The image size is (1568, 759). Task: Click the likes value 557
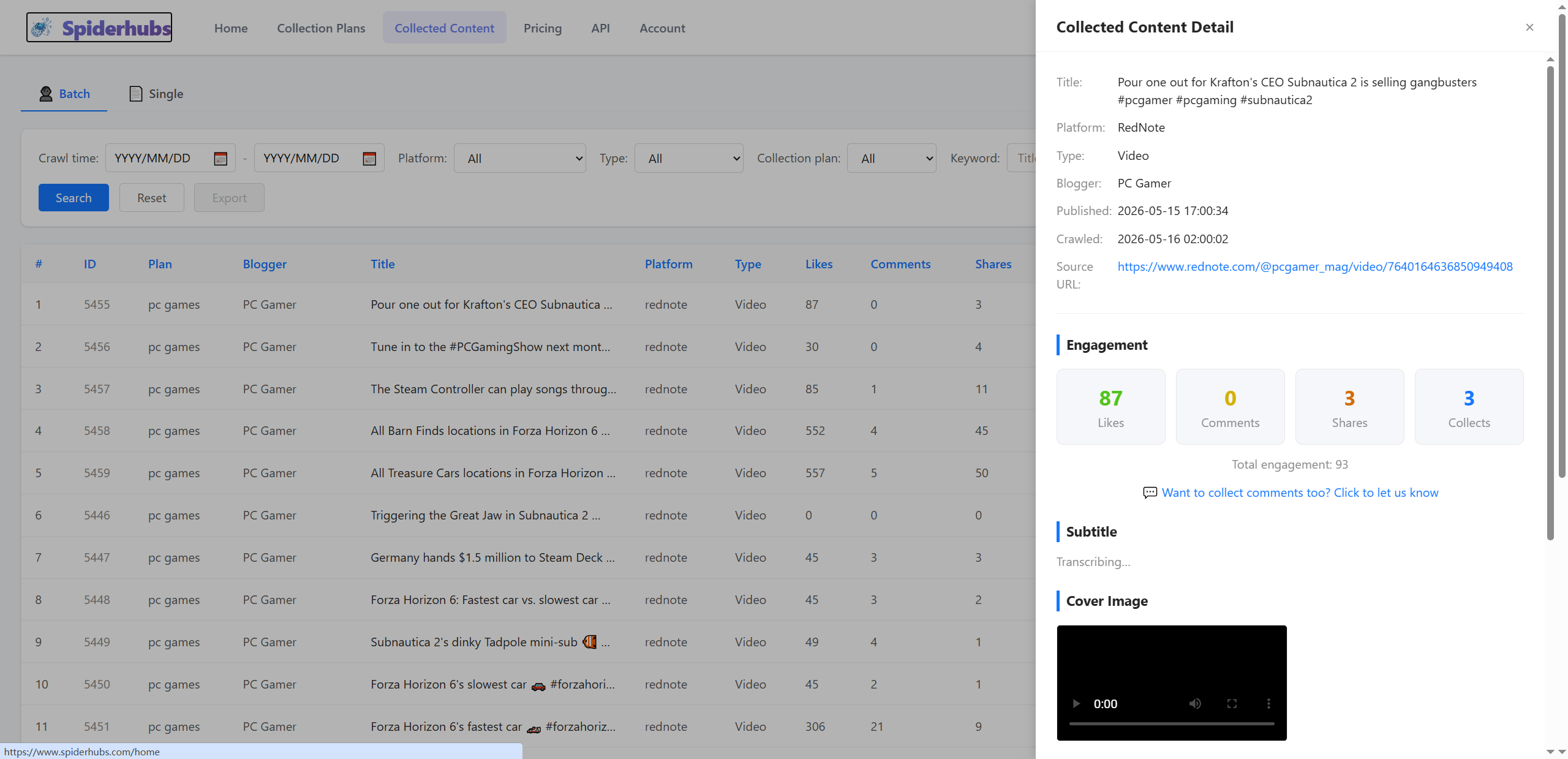(815, 473)
